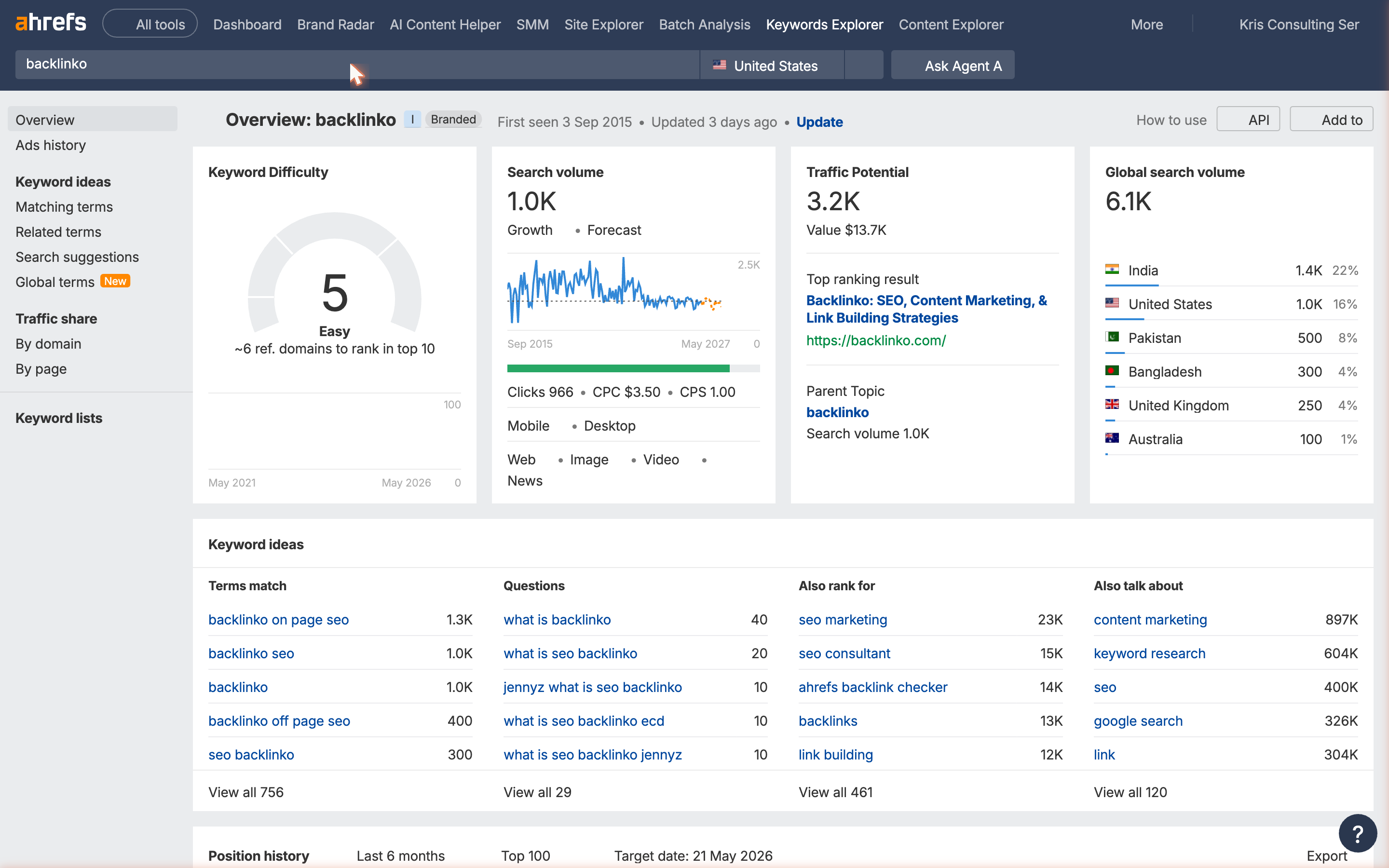Go to Dashboard in the top navigation
The height and width of the screenshot is (868, 1389).
tap(247, 25)
